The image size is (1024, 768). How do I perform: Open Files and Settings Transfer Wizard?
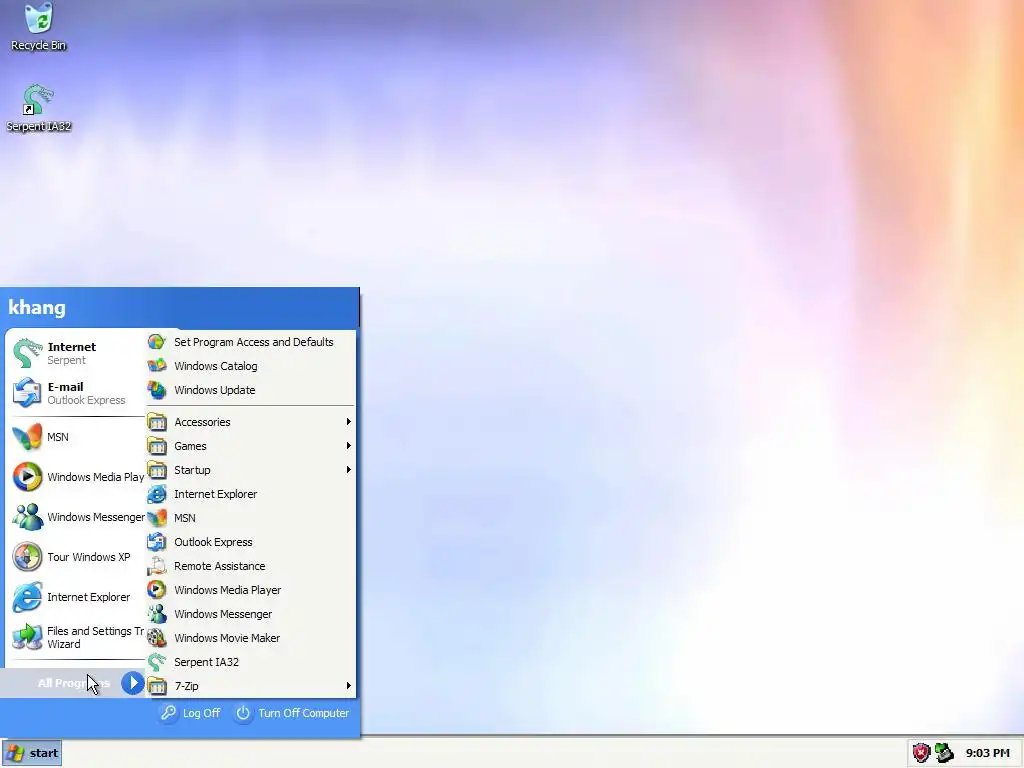(x=77, y=637)
